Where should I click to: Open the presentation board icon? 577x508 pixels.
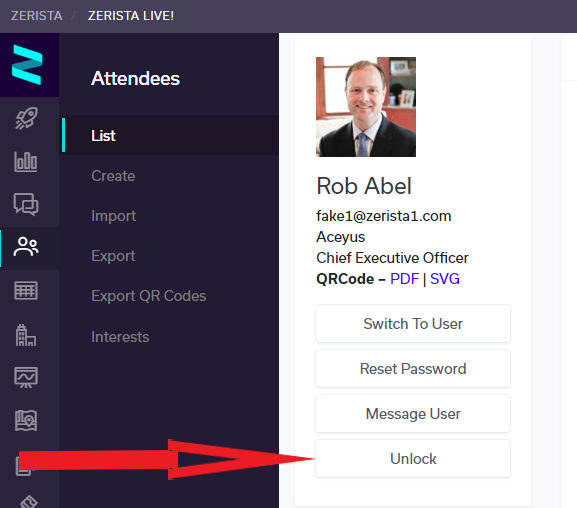coord(26,377)
